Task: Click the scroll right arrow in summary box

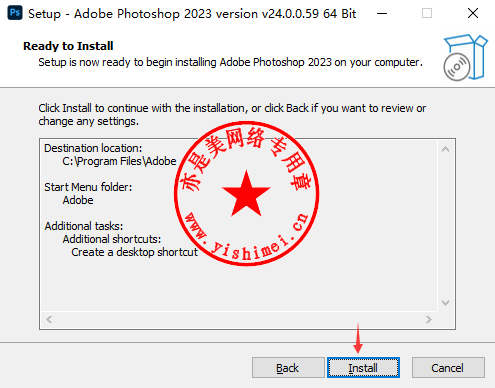Action: [429, 319]
